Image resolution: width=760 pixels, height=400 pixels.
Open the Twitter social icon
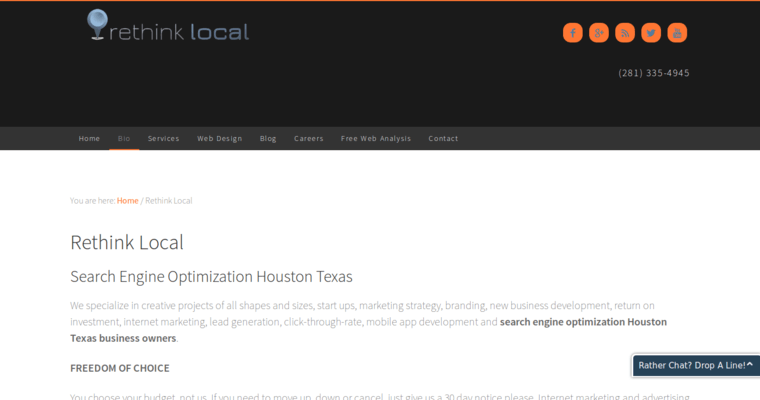point(651,33)
